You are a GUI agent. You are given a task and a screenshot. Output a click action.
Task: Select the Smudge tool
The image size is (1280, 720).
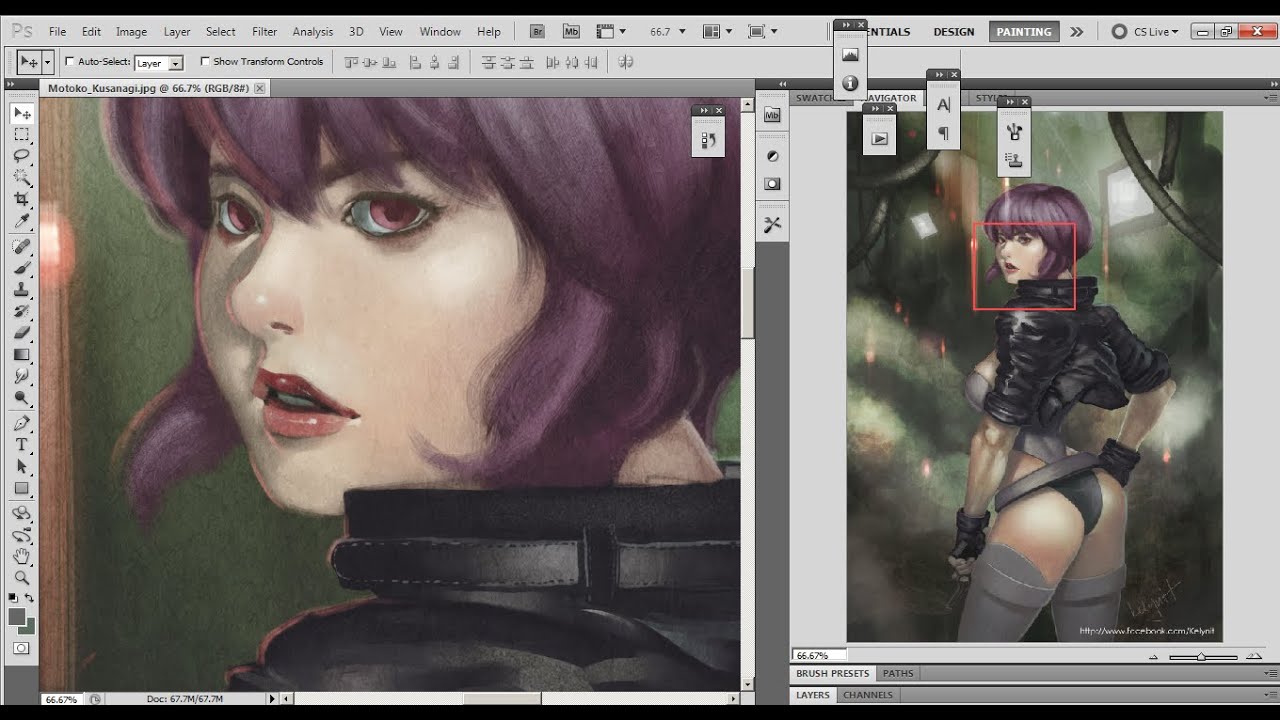(21, 377)
